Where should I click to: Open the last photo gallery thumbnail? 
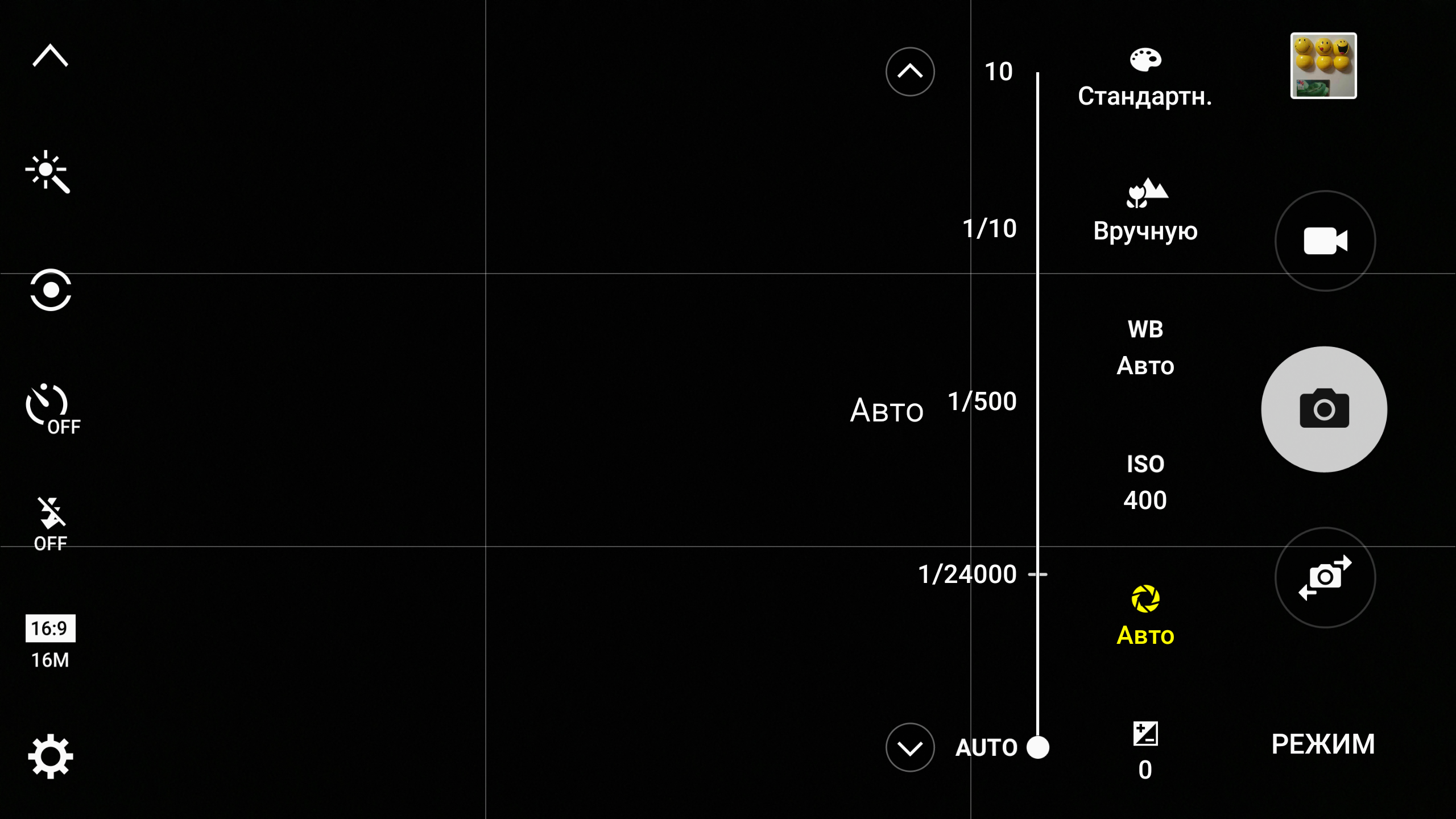point(1323,65)
